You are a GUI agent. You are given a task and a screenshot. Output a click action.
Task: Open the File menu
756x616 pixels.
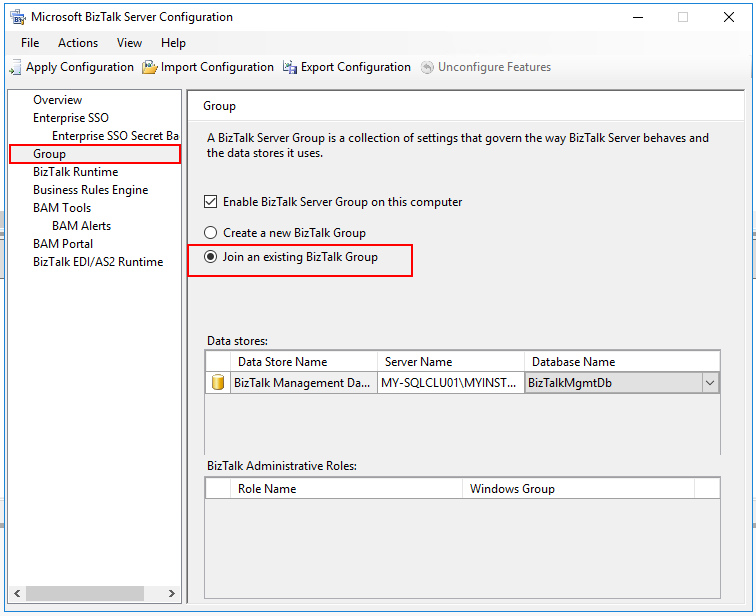(30, 43)
